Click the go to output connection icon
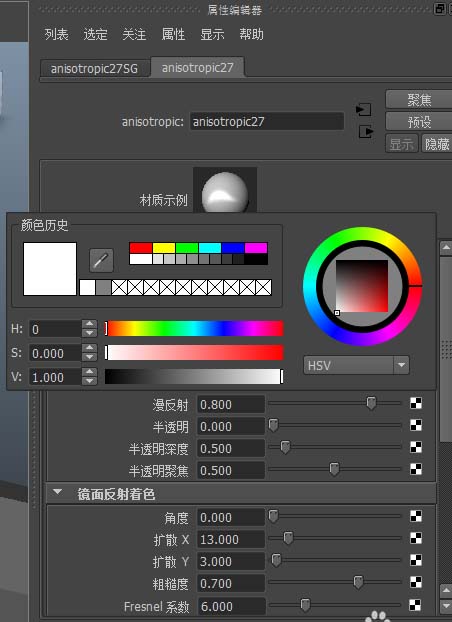Viewport: 452px width, 622px height. point(365,131)
